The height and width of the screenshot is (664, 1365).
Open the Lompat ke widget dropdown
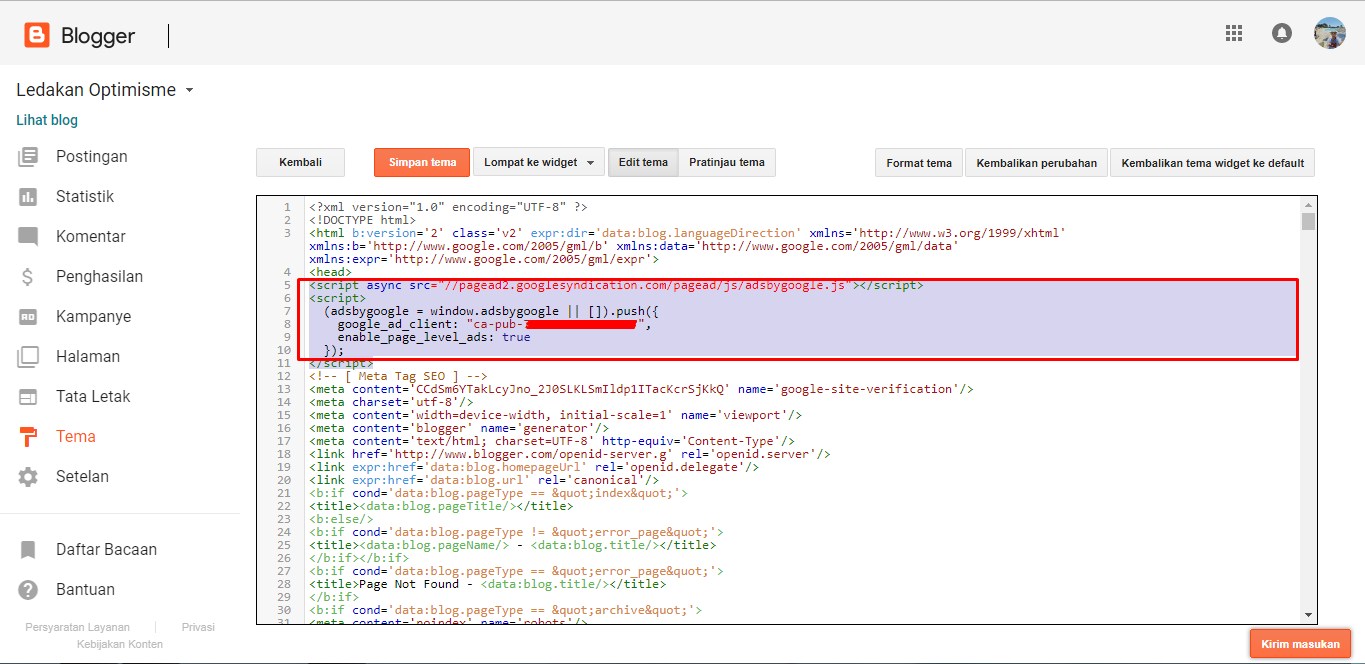538,163
